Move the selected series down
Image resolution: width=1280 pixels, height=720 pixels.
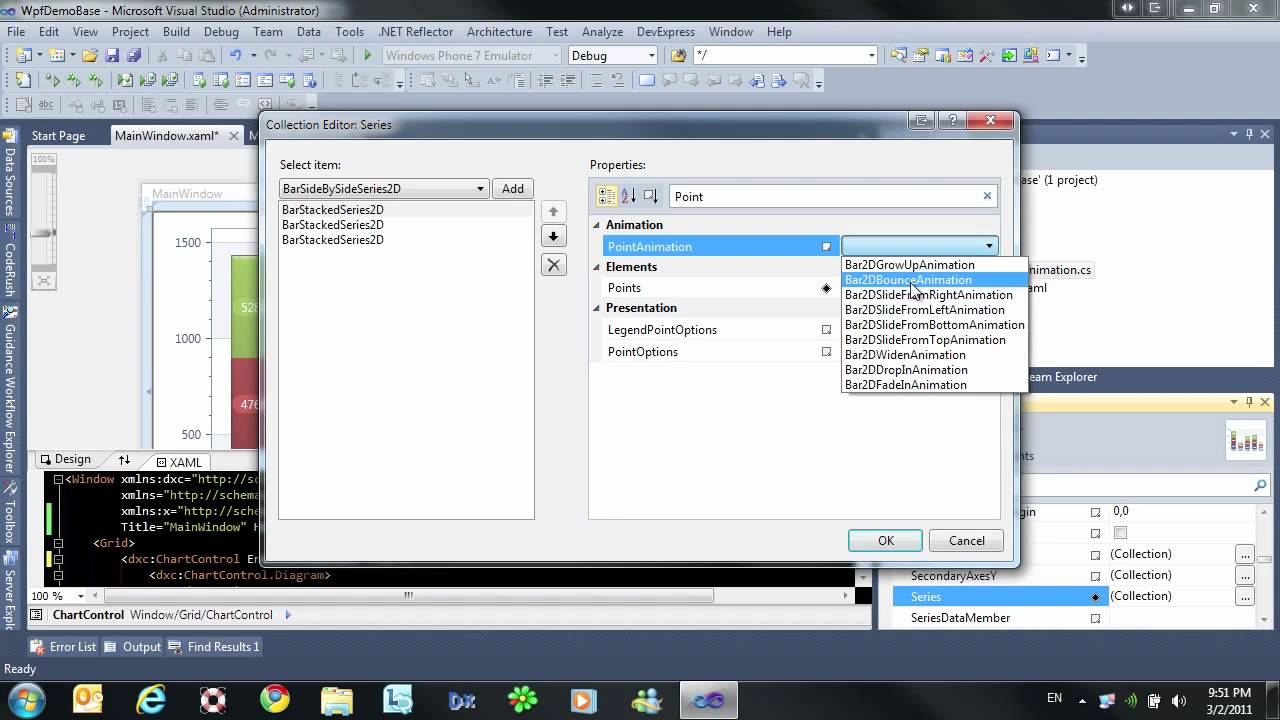[x=553, y=237]
